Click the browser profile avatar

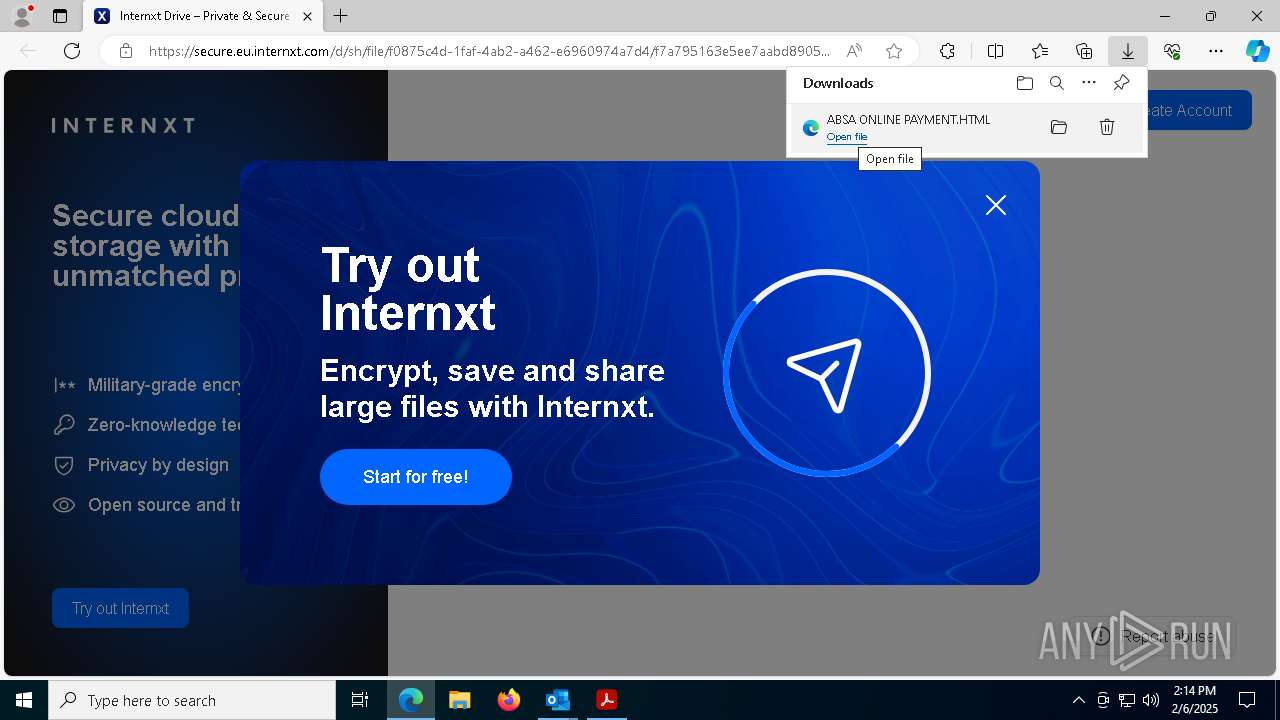coord(22,15)
